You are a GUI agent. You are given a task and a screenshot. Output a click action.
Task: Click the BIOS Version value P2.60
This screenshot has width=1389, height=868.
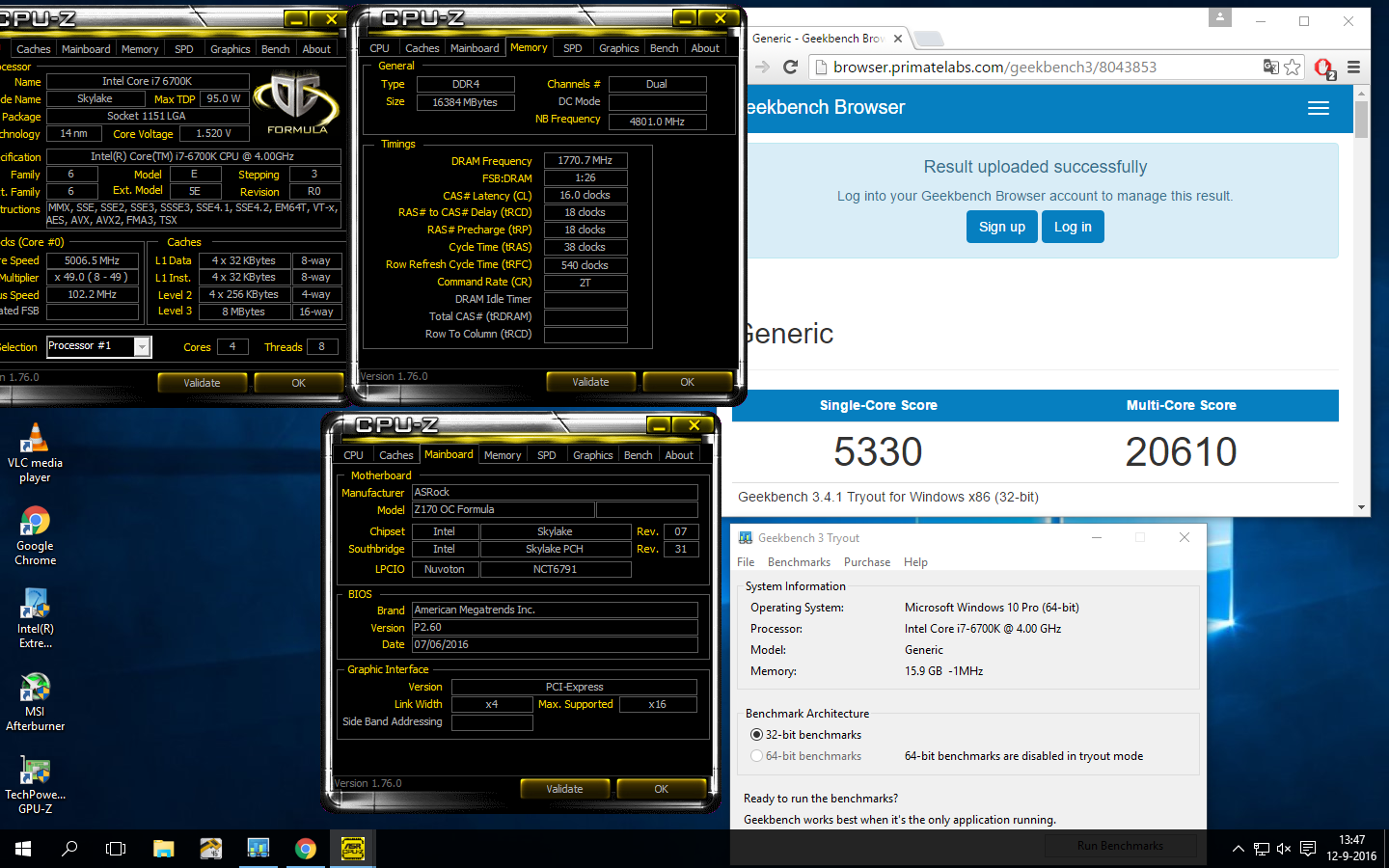tap(555, 627)
